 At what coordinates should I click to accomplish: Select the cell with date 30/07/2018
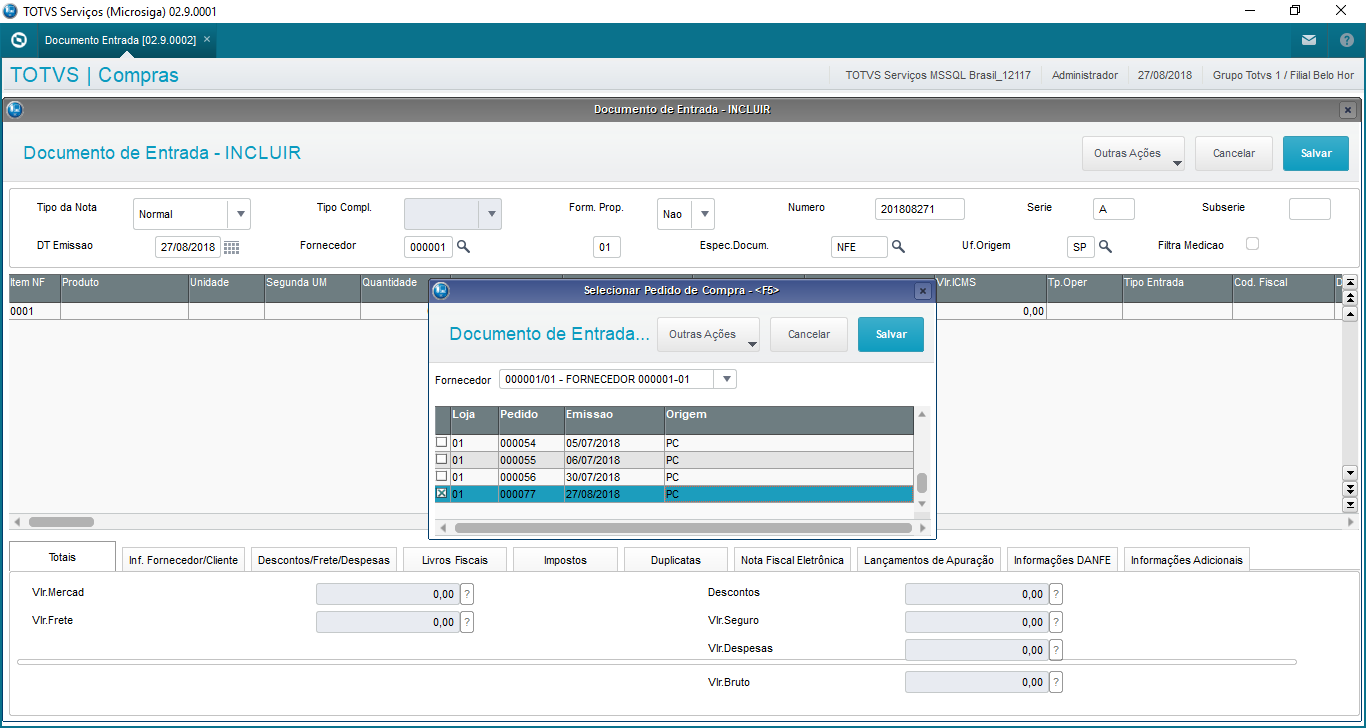click(x=614, y=477)
